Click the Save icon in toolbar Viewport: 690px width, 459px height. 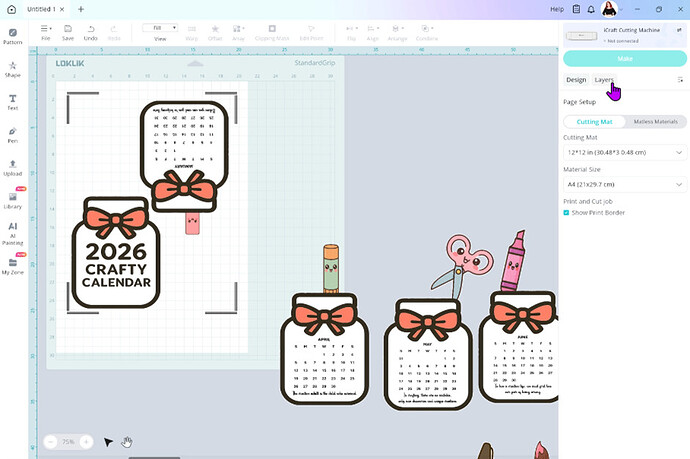point(68,32)
